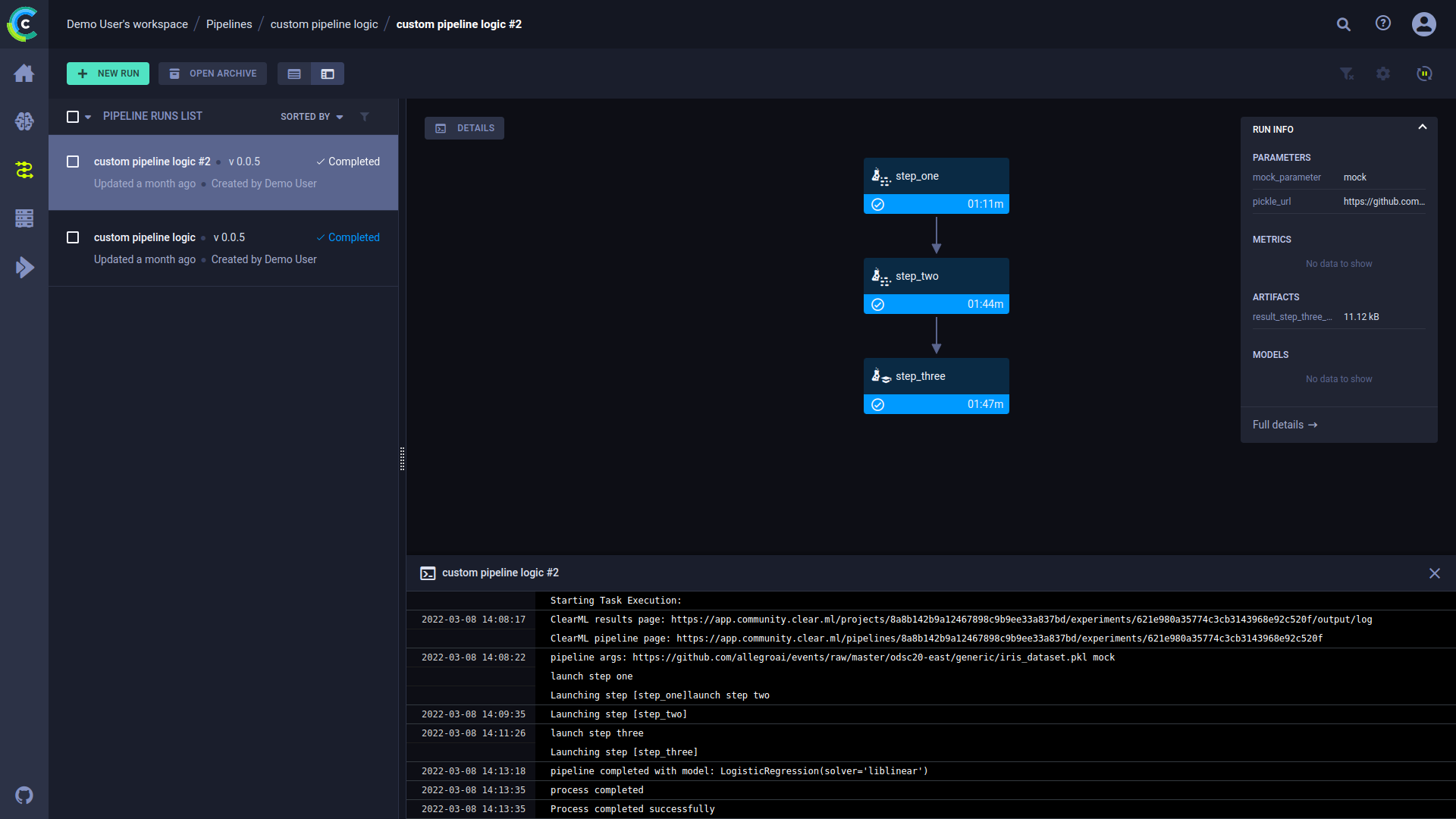The image size is (1456, 819).
Task: Toggle the select-all checkbox above the runs list
Action: [72, 116]
